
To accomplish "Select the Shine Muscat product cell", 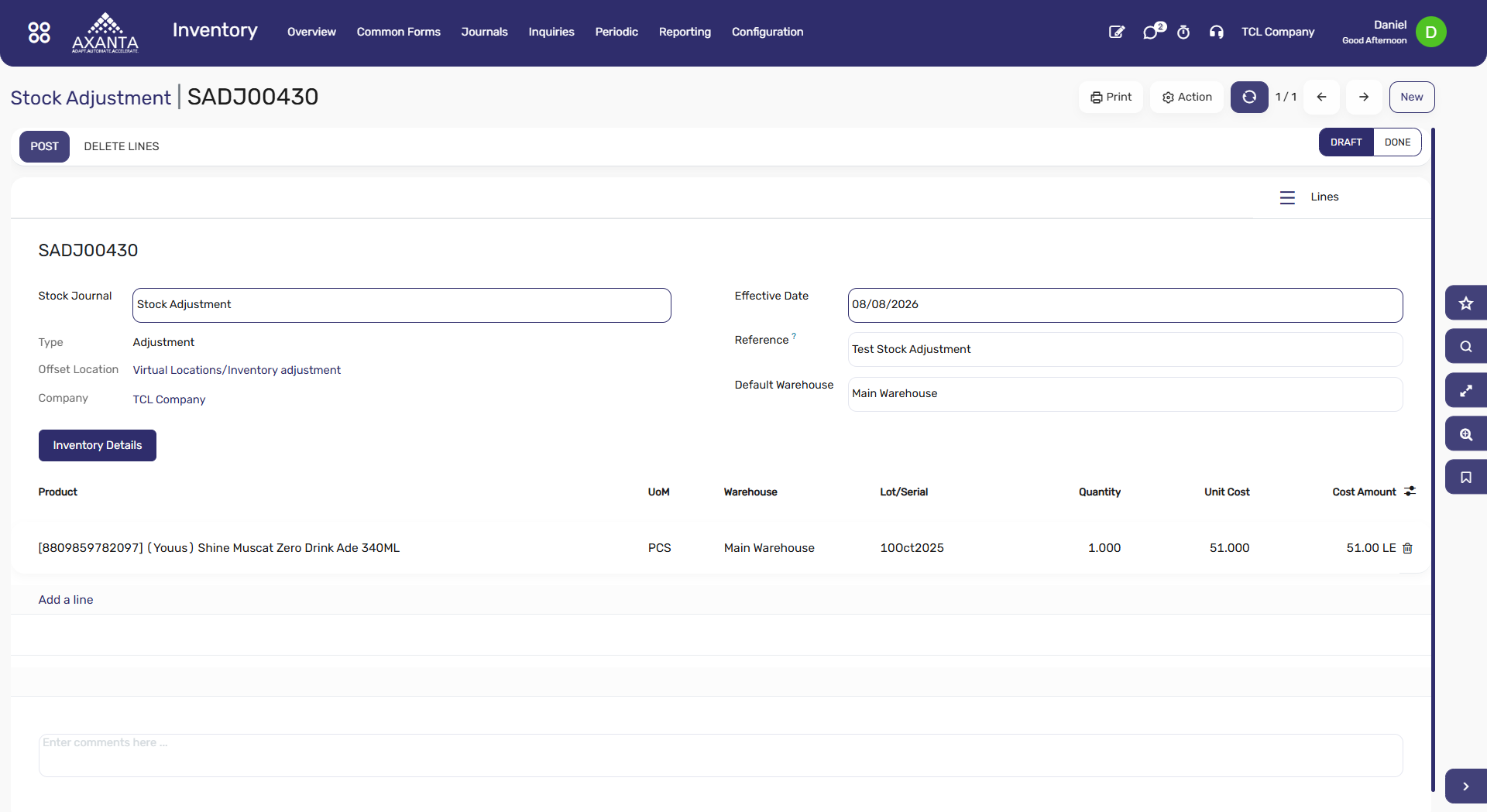I will point(219,548).
